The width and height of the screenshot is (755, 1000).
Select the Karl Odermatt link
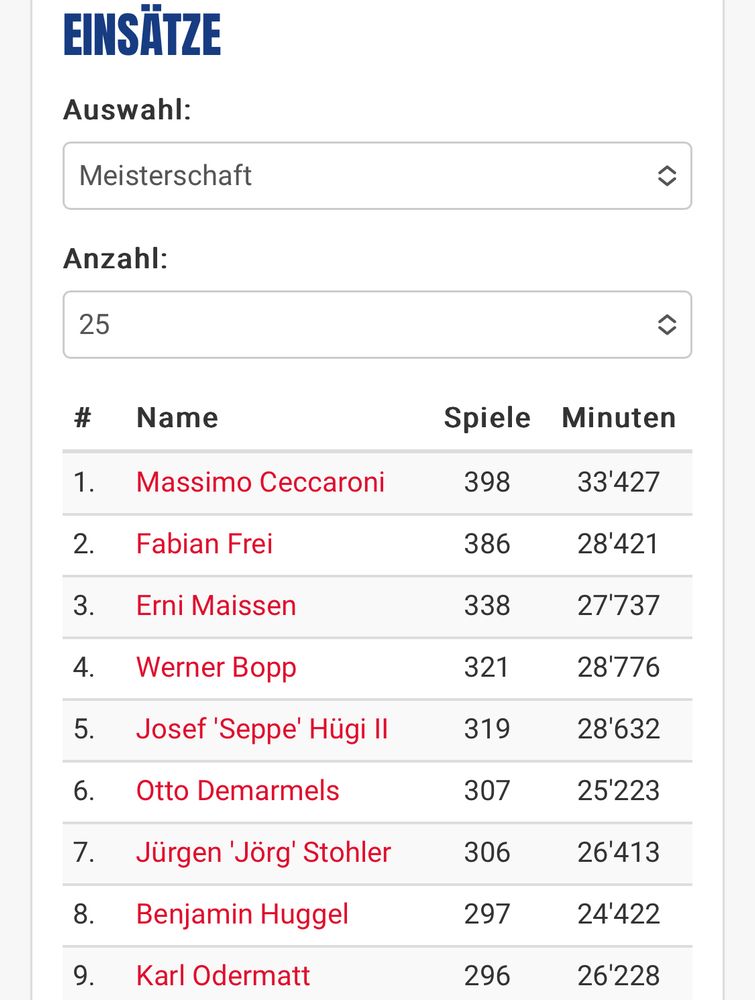click(x=223, y=976)
